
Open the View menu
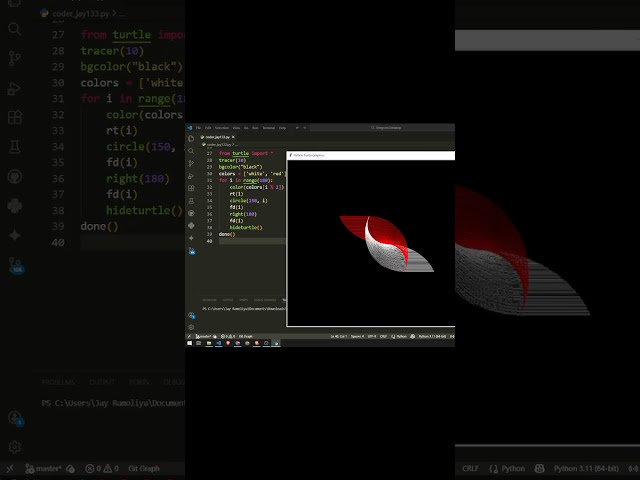coord(236,128)
